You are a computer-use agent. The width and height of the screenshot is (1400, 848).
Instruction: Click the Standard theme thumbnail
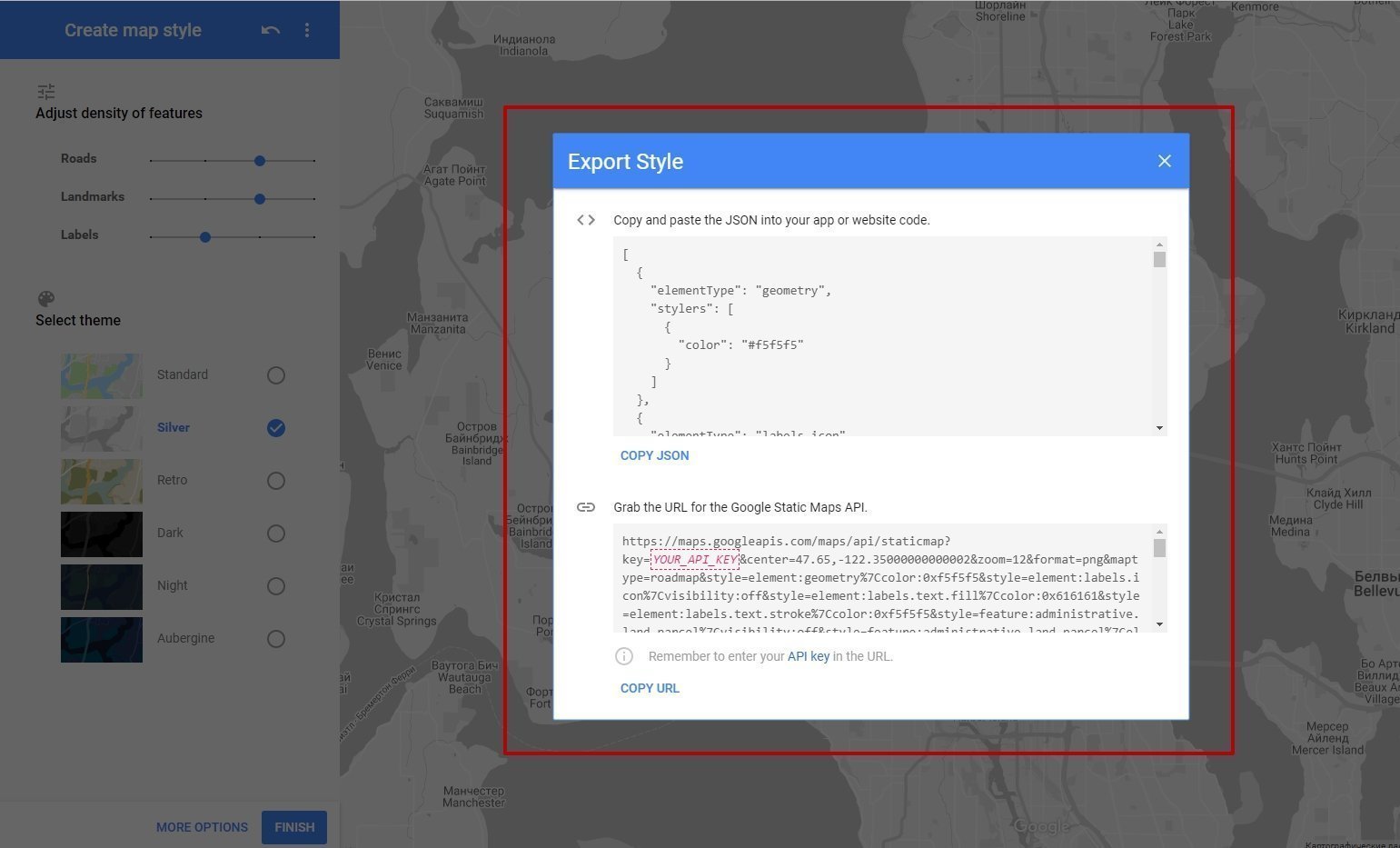click(x=102, y=375)
